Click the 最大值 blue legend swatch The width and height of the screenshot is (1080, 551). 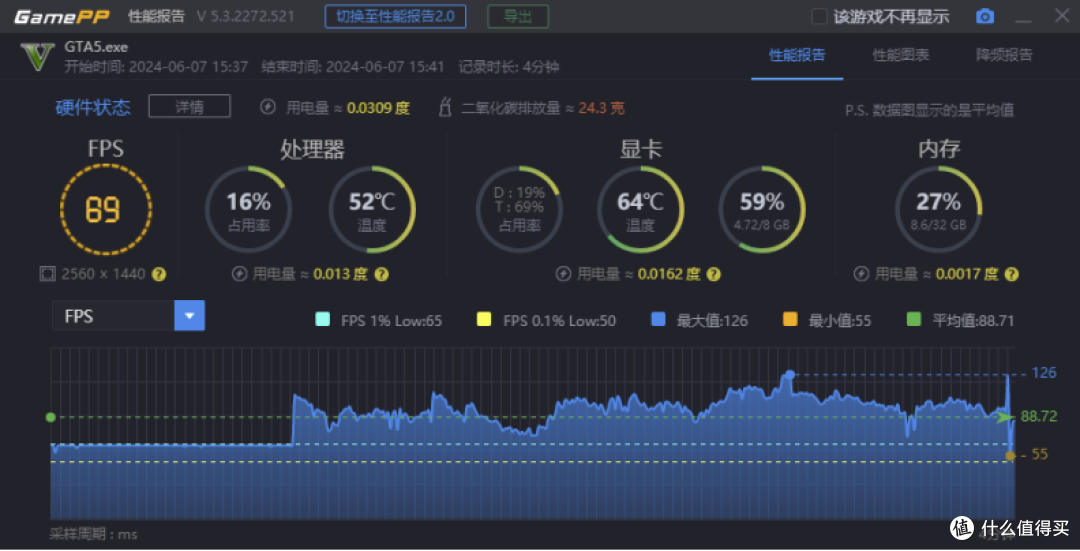coord(658,319)
